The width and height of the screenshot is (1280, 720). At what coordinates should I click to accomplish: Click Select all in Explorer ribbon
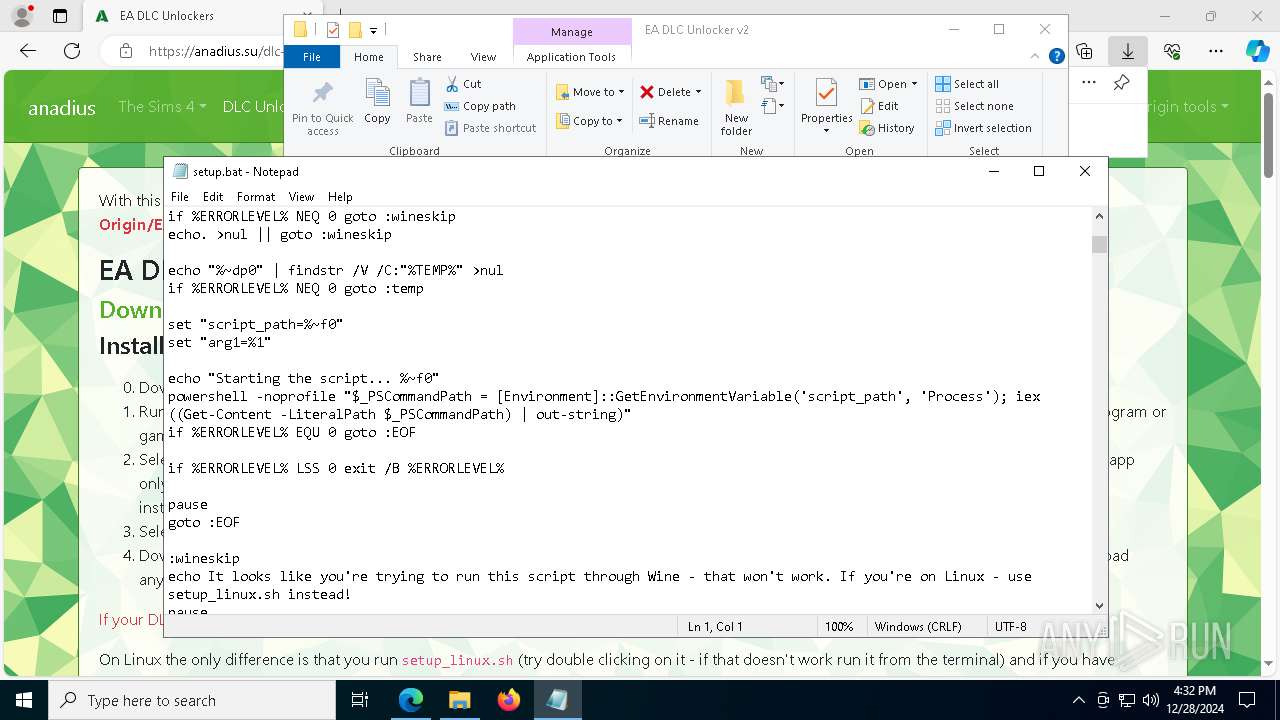coord(967,84)
